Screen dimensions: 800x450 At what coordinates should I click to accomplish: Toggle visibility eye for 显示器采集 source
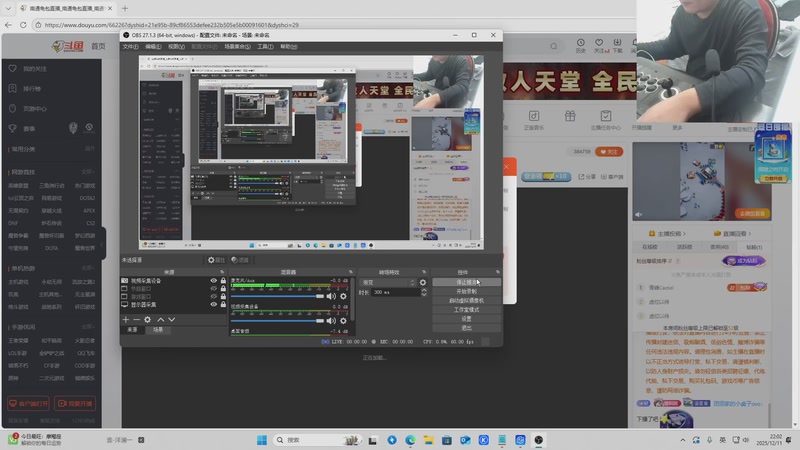[213, 305]
